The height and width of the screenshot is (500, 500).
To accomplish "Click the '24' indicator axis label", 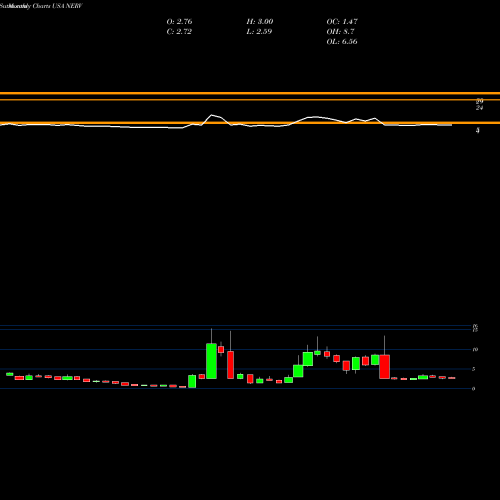I will [479, 108].
